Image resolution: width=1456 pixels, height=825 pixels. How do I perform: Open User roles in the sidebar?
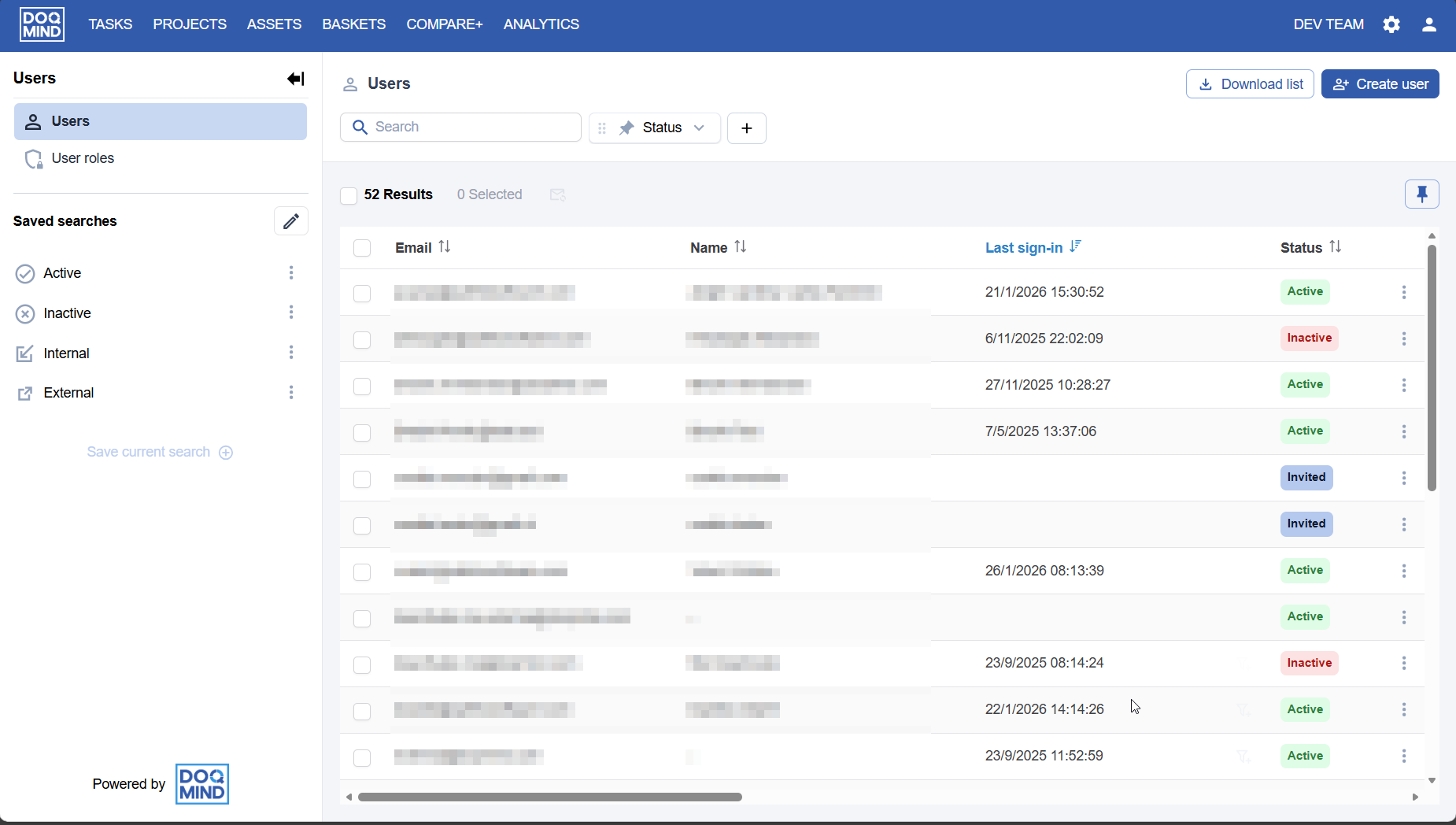tap(83, 158)
